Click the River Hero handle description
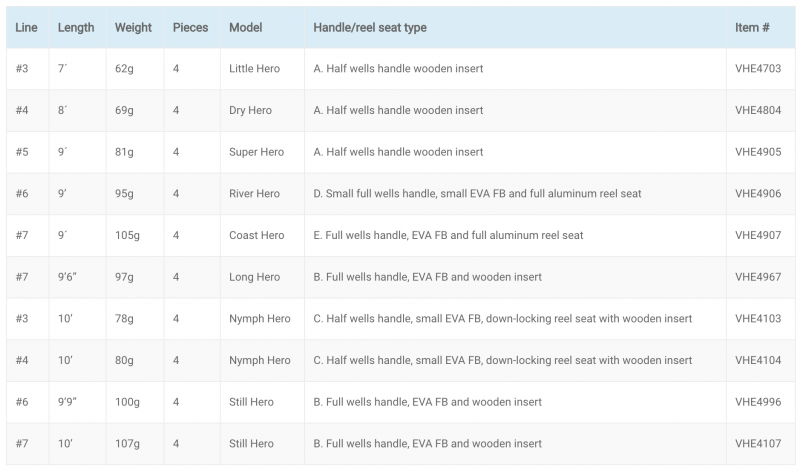800x472 pixels. (x=477, y=193)
